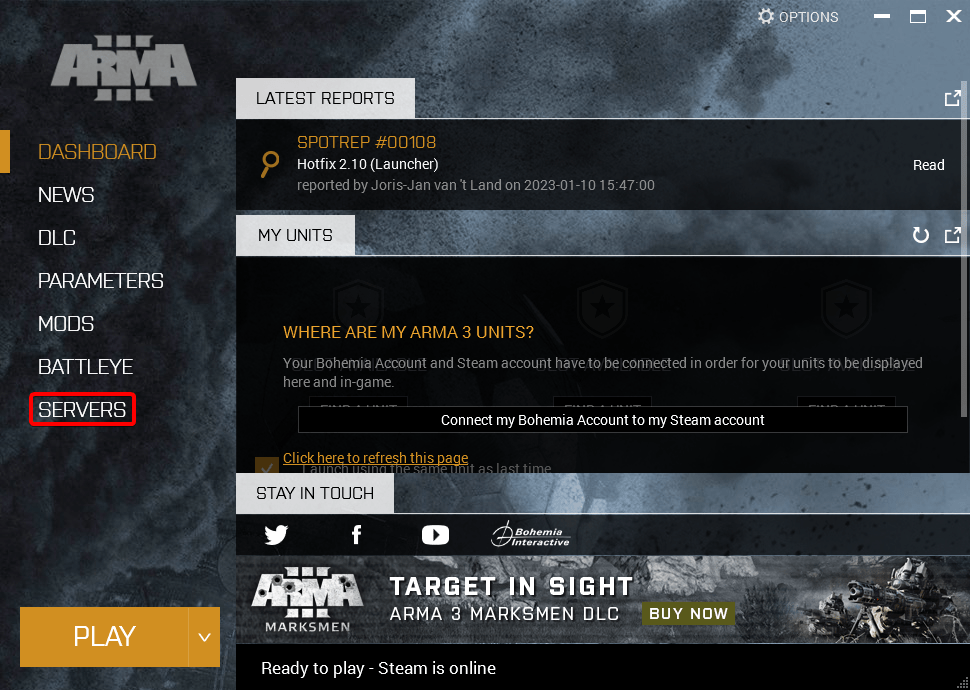Screen dimensions: 970x690
Task: Click BUY NOW for the Marksmen DLC
Action: (x=688, y=613)
